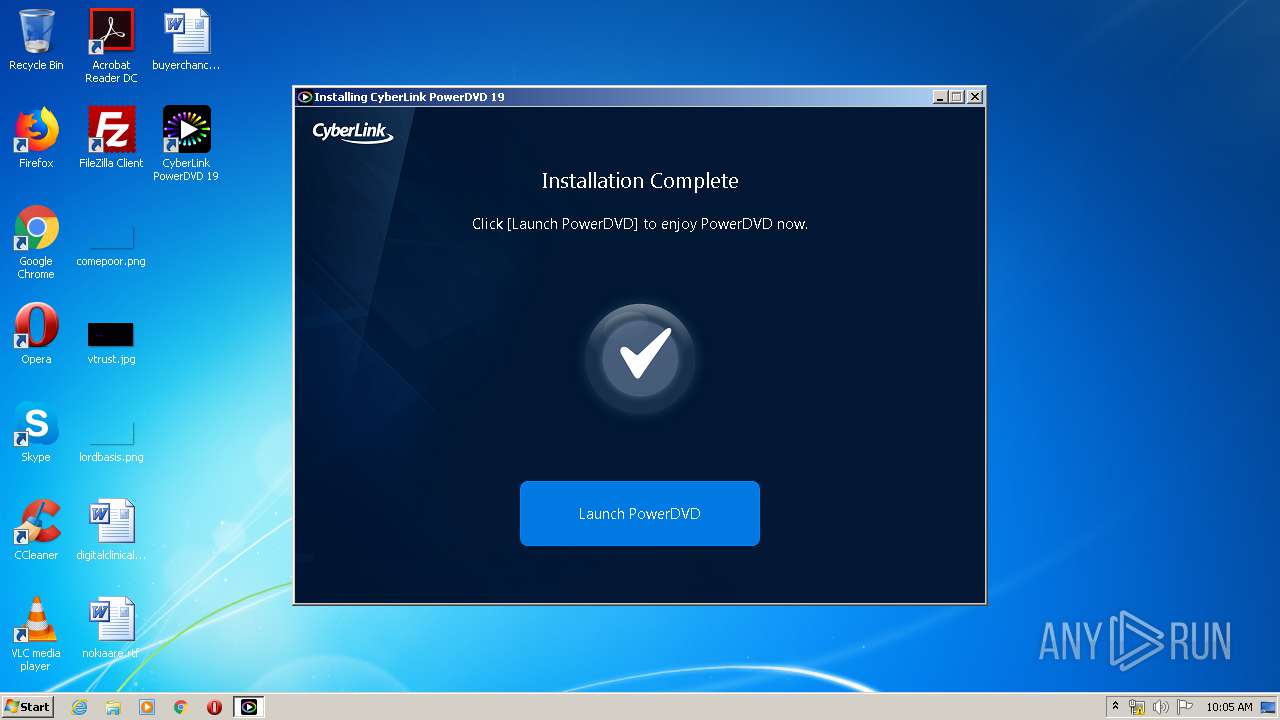Close the Installing CyberLink PowerDVD 19 window
The width and height of the screenshot is (1280, 720).
[975, 97]
